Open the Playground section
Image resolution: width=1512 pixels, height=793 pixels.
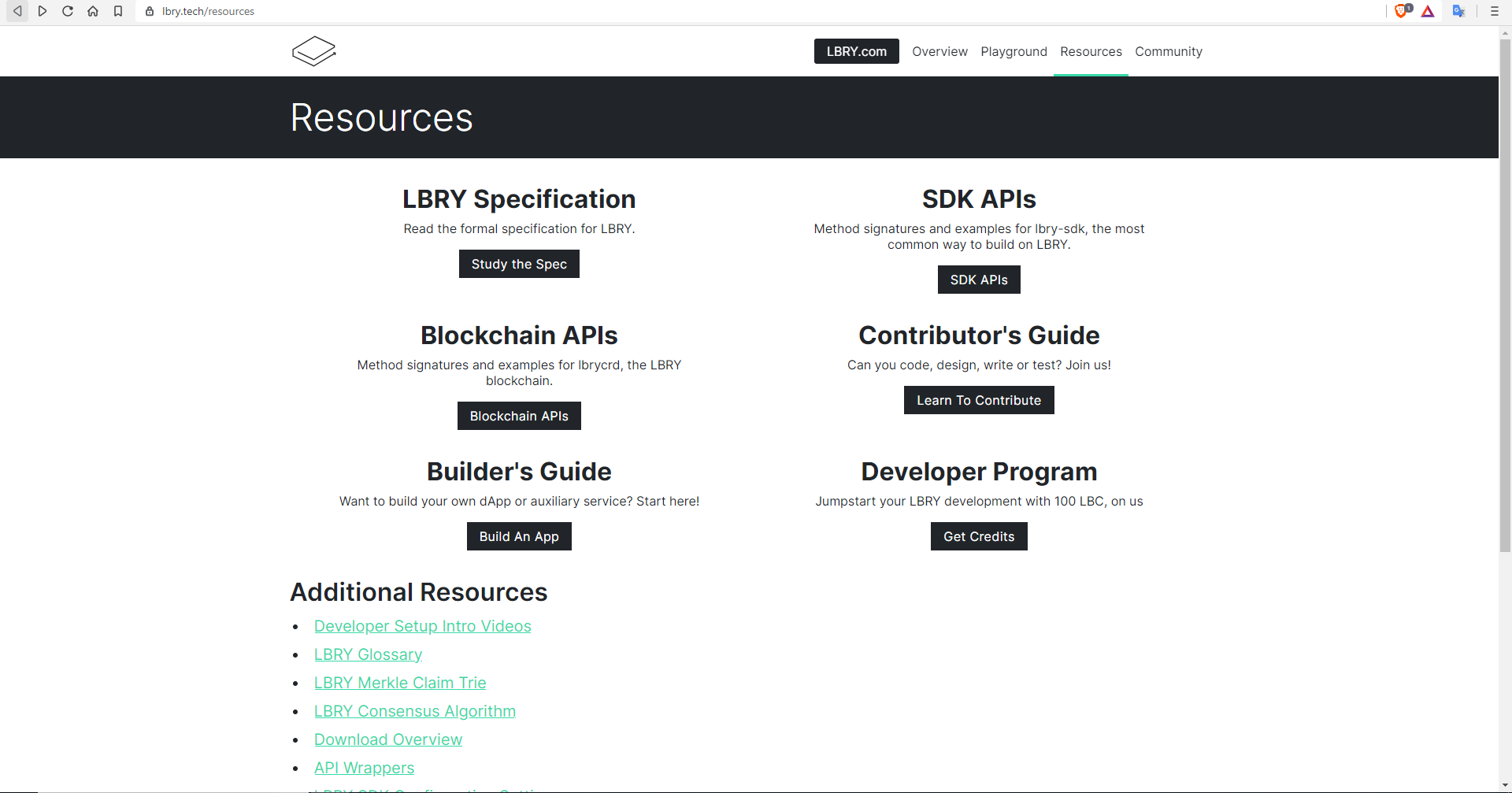pos(1014,51)
